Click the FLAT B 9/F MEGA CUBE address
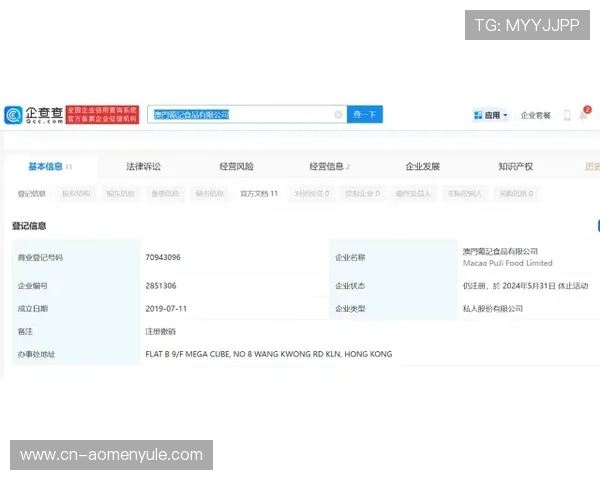Image resolution: width=600 pixels, height=480 pixels. click(x=269, y=354)
